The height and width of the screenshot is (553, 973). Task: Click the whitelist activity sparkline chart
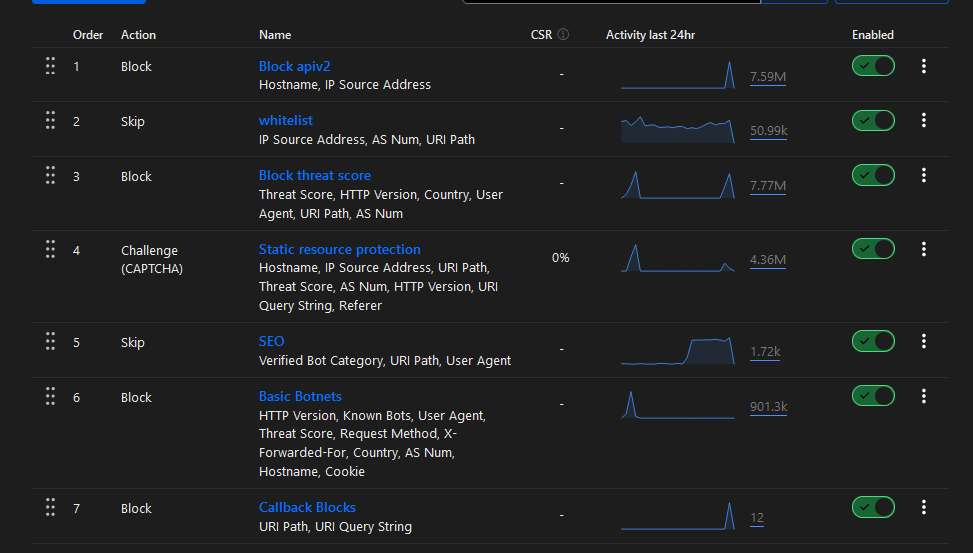[678, 129]
